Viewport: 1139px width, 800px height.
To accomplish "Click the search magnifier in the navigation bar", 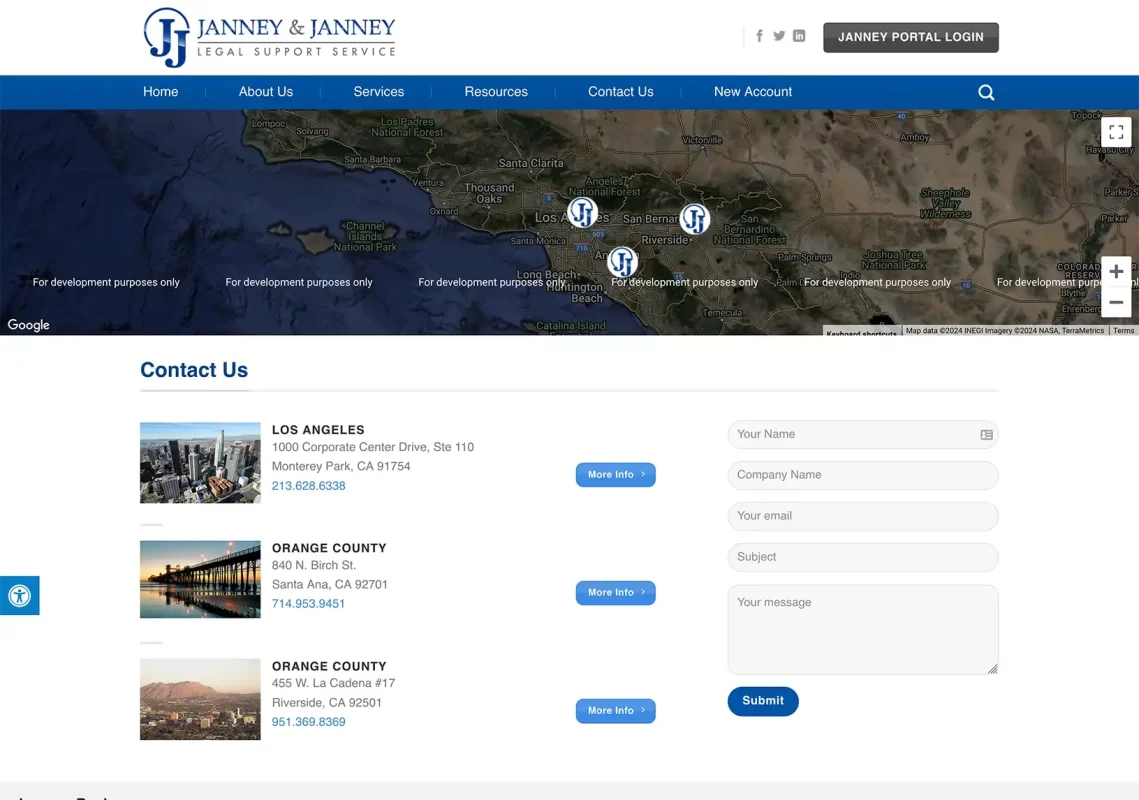I will point(986,92).
